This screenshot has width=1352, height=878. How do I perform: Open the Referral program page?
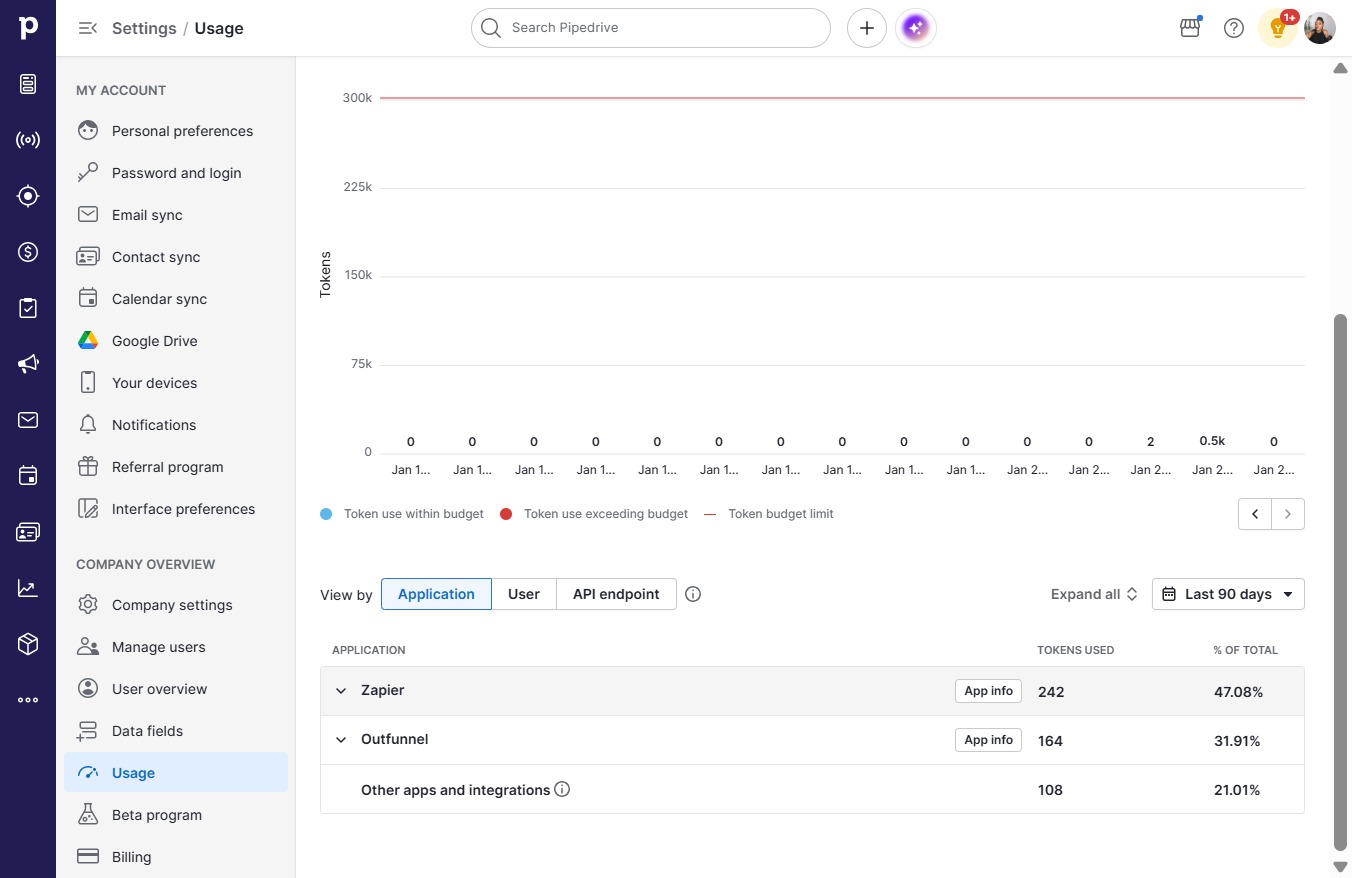[x=176, y=467]
